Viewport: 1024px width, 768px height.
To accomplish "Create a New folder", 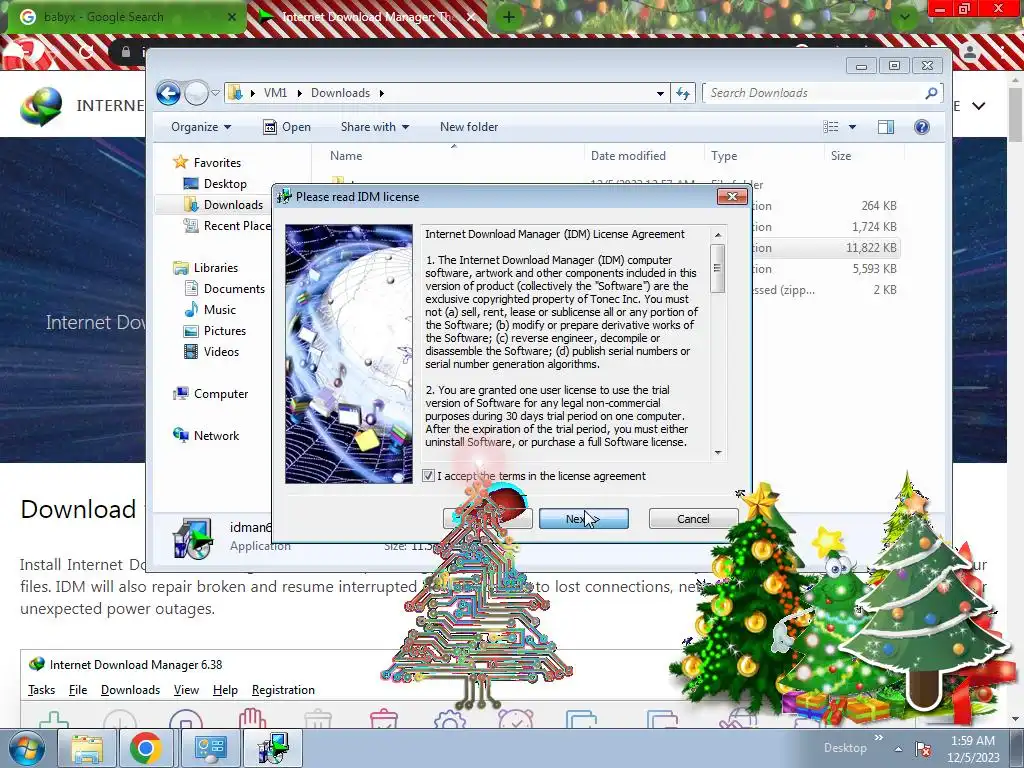I will click(469, 127).
